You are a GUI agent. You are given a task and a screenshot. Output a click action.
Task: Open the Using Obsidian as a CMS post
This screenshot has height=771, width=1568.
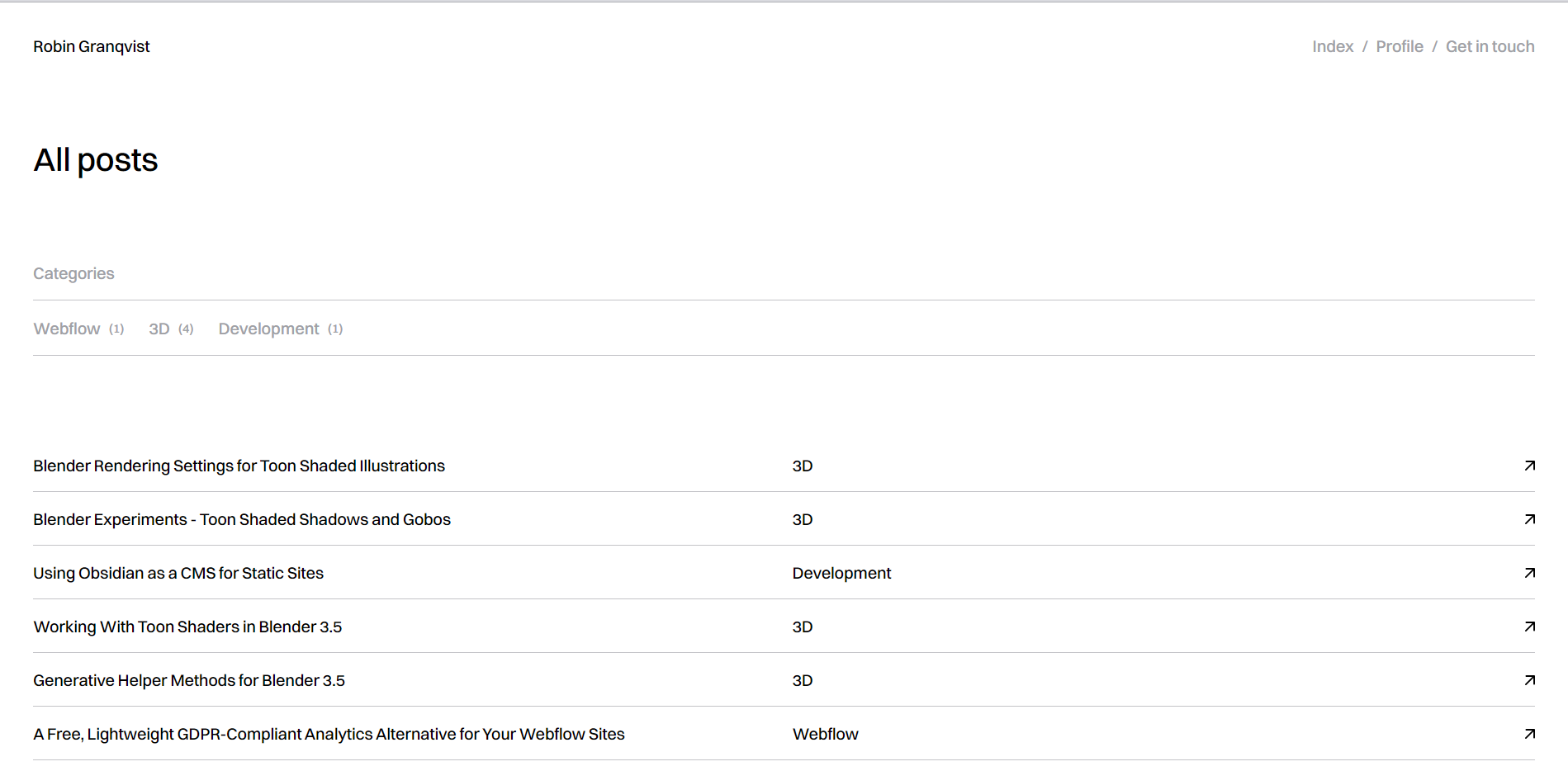coord(178,573)
